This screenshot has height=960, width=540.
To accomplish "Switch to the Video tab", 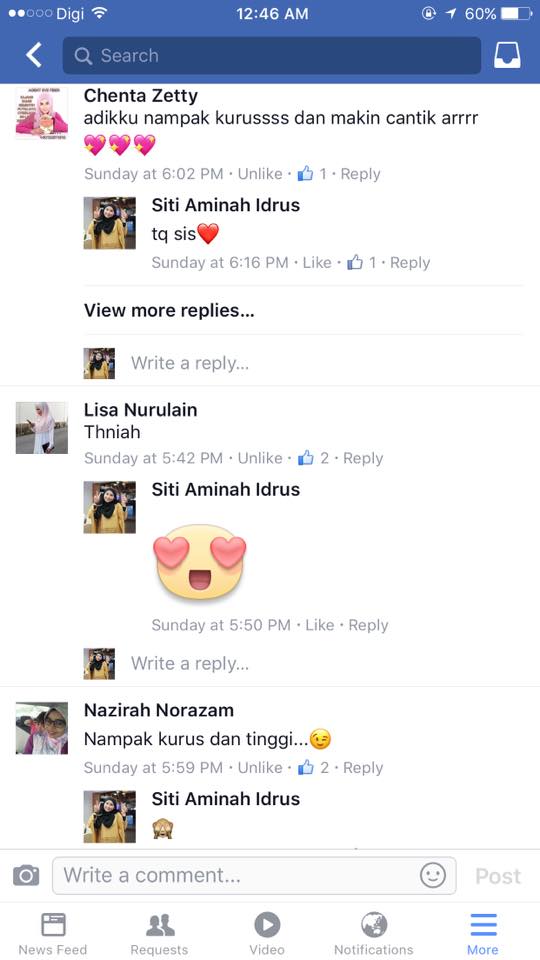I will 267,934.
